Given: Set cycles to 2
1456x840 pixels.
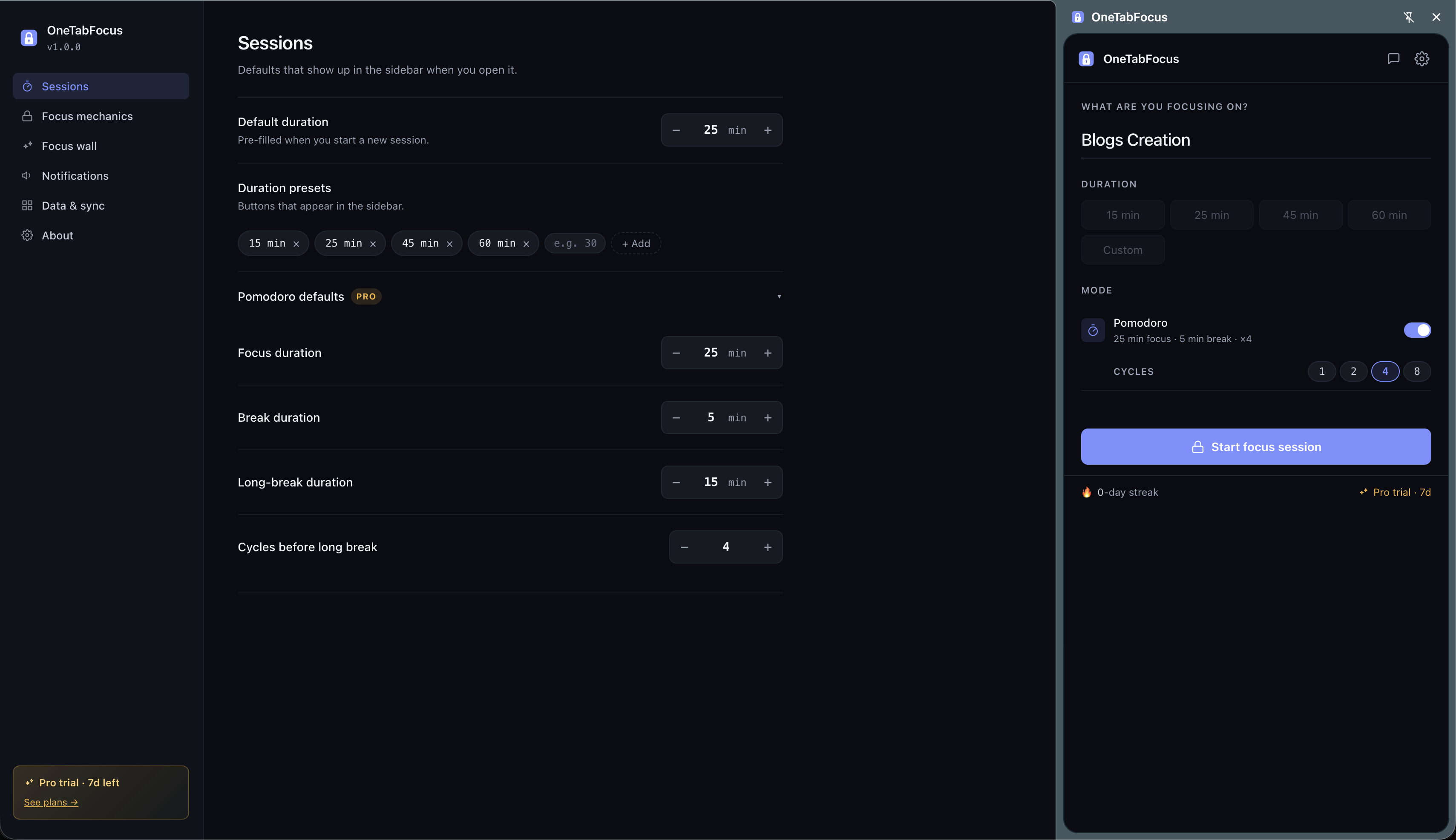Looking at the screenshot, I should tap(1353, 371).
